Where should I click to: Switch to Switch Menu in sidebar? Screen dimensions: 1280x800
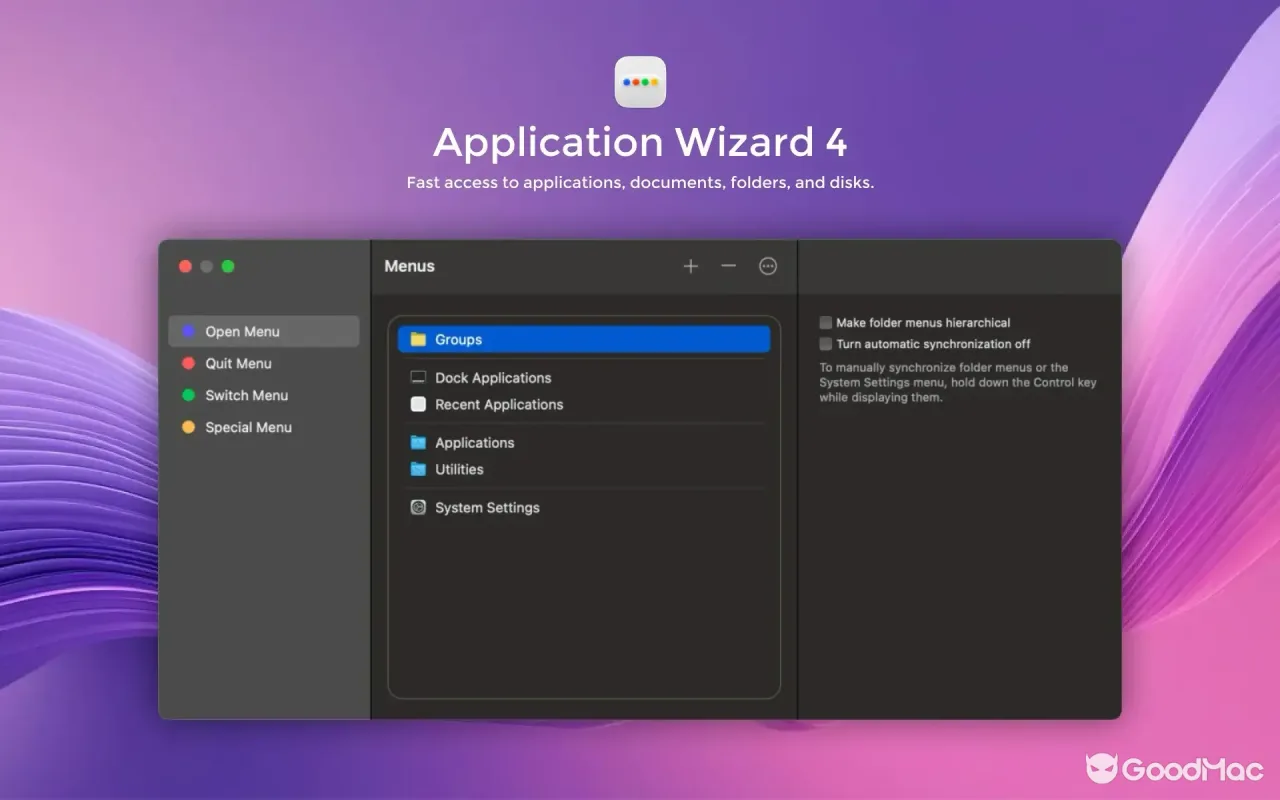(x=264, y=396)
